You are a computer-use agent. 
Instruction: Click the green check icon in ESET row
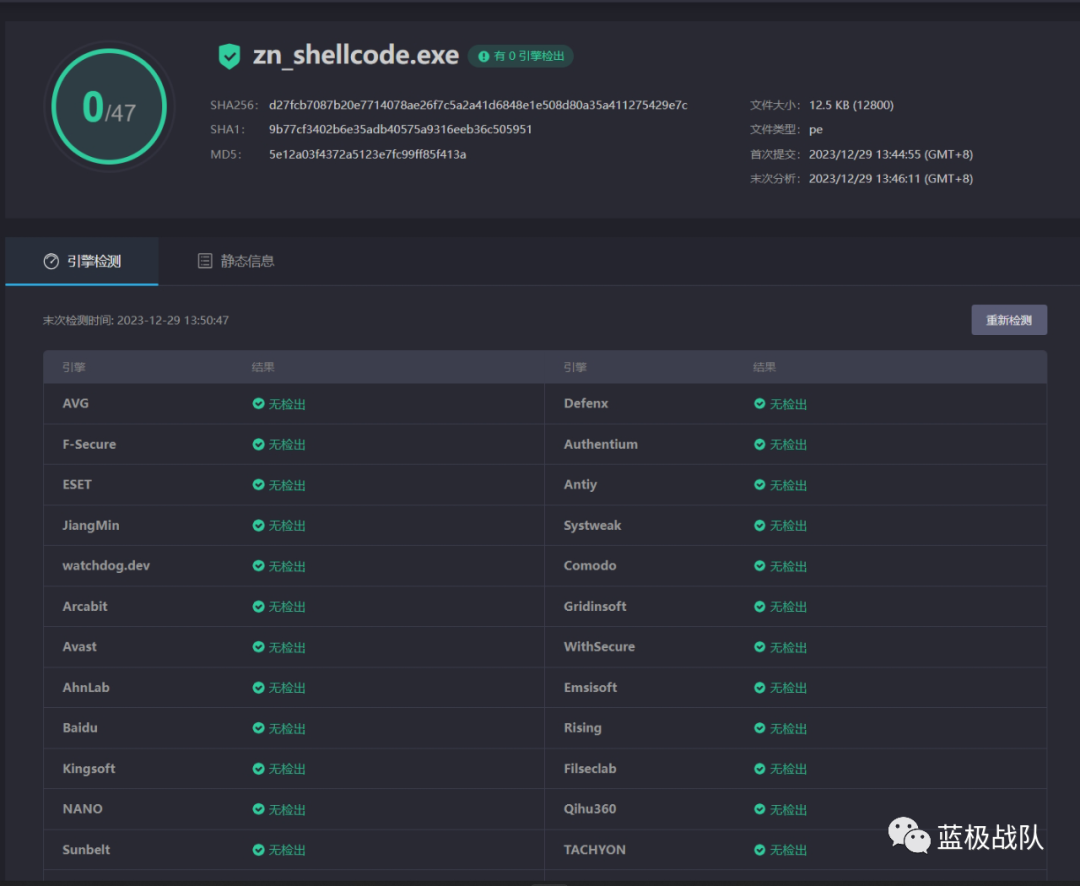(x=258, y=485)
